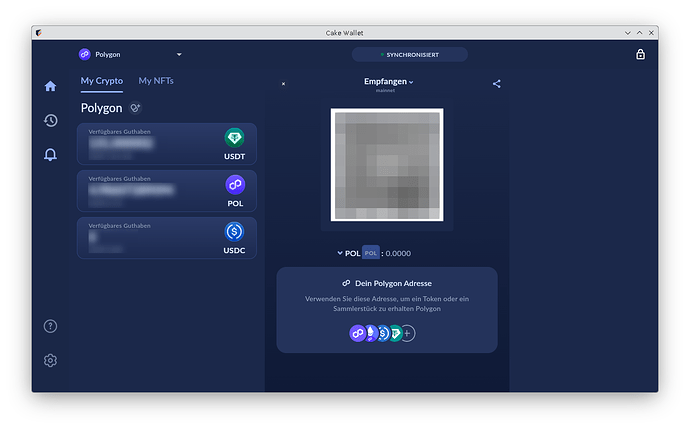This screenshot has height=429, width=690.
Task: Expand the Polygon wallet dropdown arrow
Action: point(179,55)
